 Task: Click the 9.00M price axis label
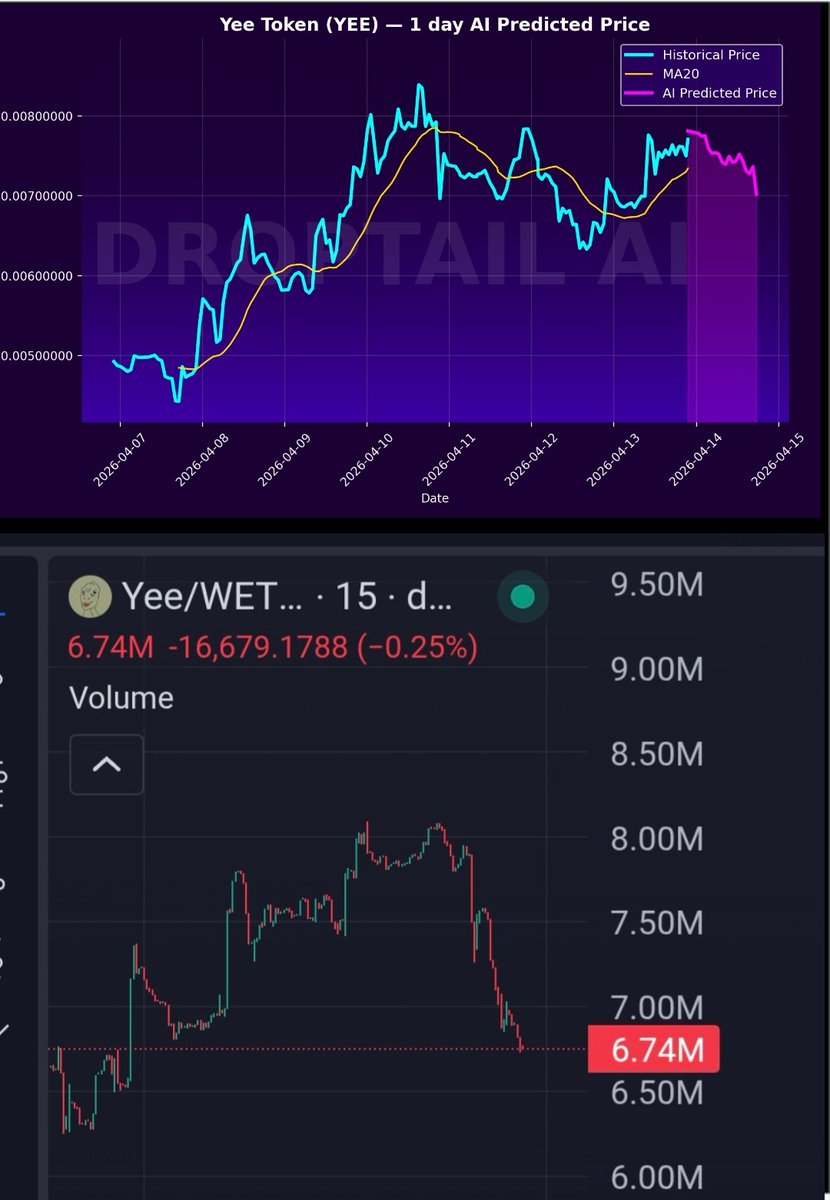658,668
